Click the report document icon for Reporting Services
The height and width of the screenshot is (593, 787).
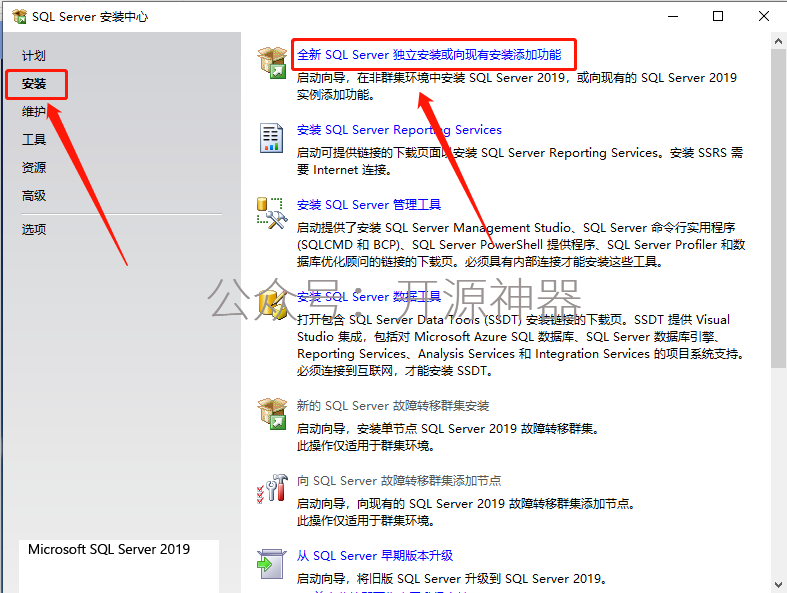coord(272,138)
